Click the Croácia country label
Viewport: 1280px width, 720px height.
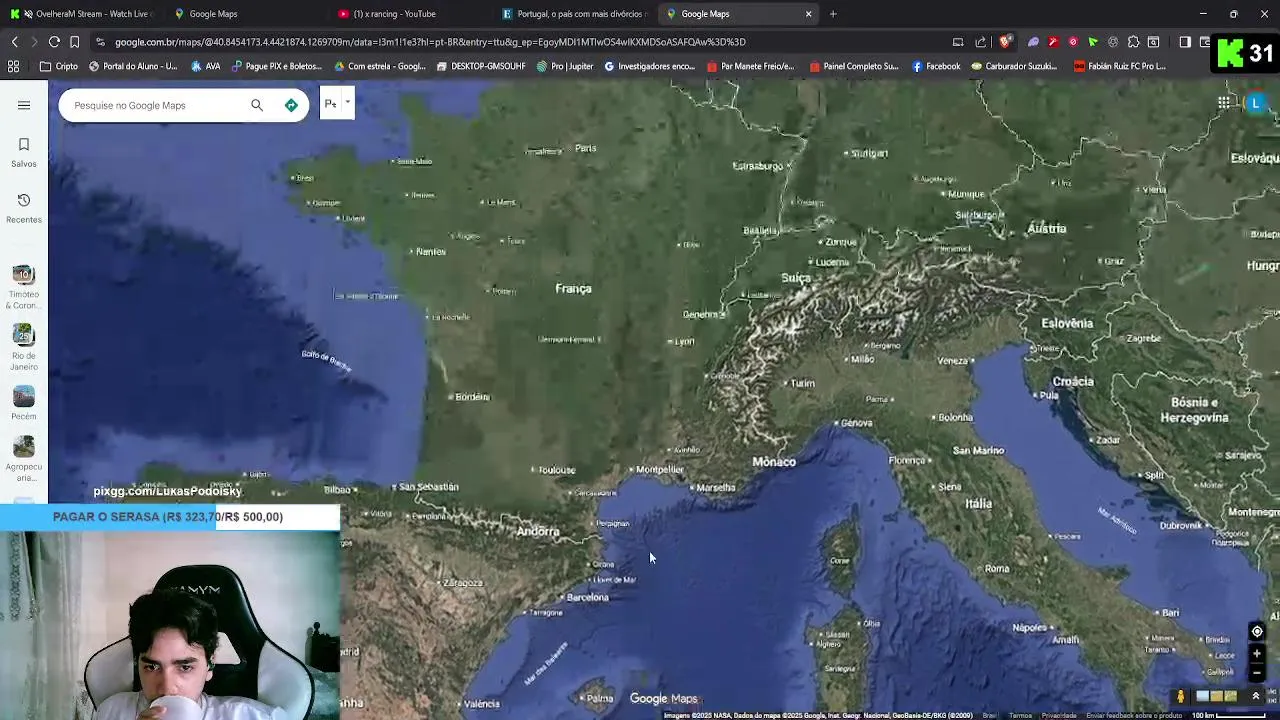pyautogui.click(x=1073, y=381)
